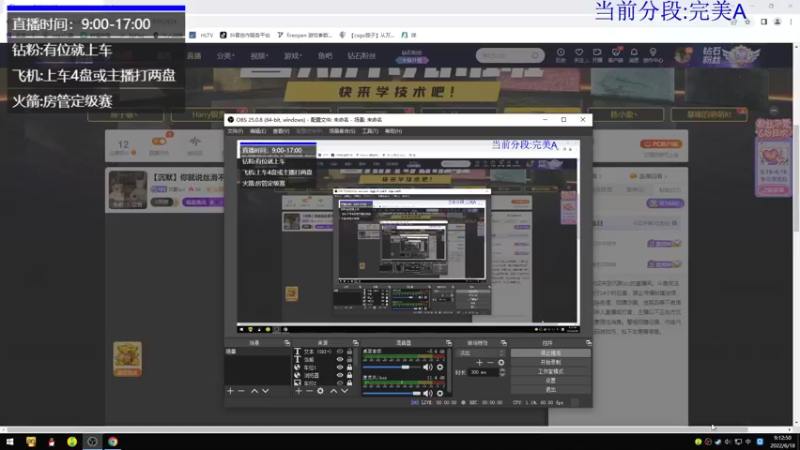Remove selected scene with minus icon

(x=241, y=391)
